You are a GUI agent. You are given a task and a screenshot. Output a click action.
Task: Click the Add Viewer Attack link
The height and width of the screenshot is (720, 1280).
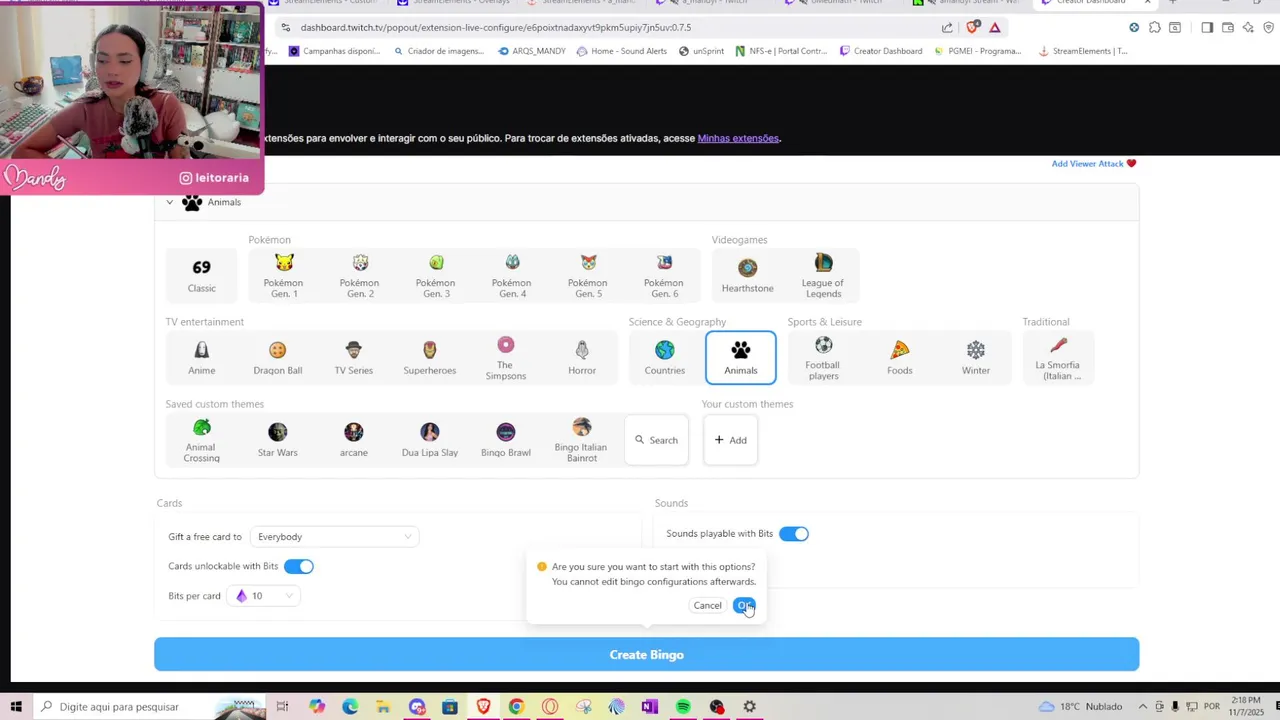(1093, 163)
